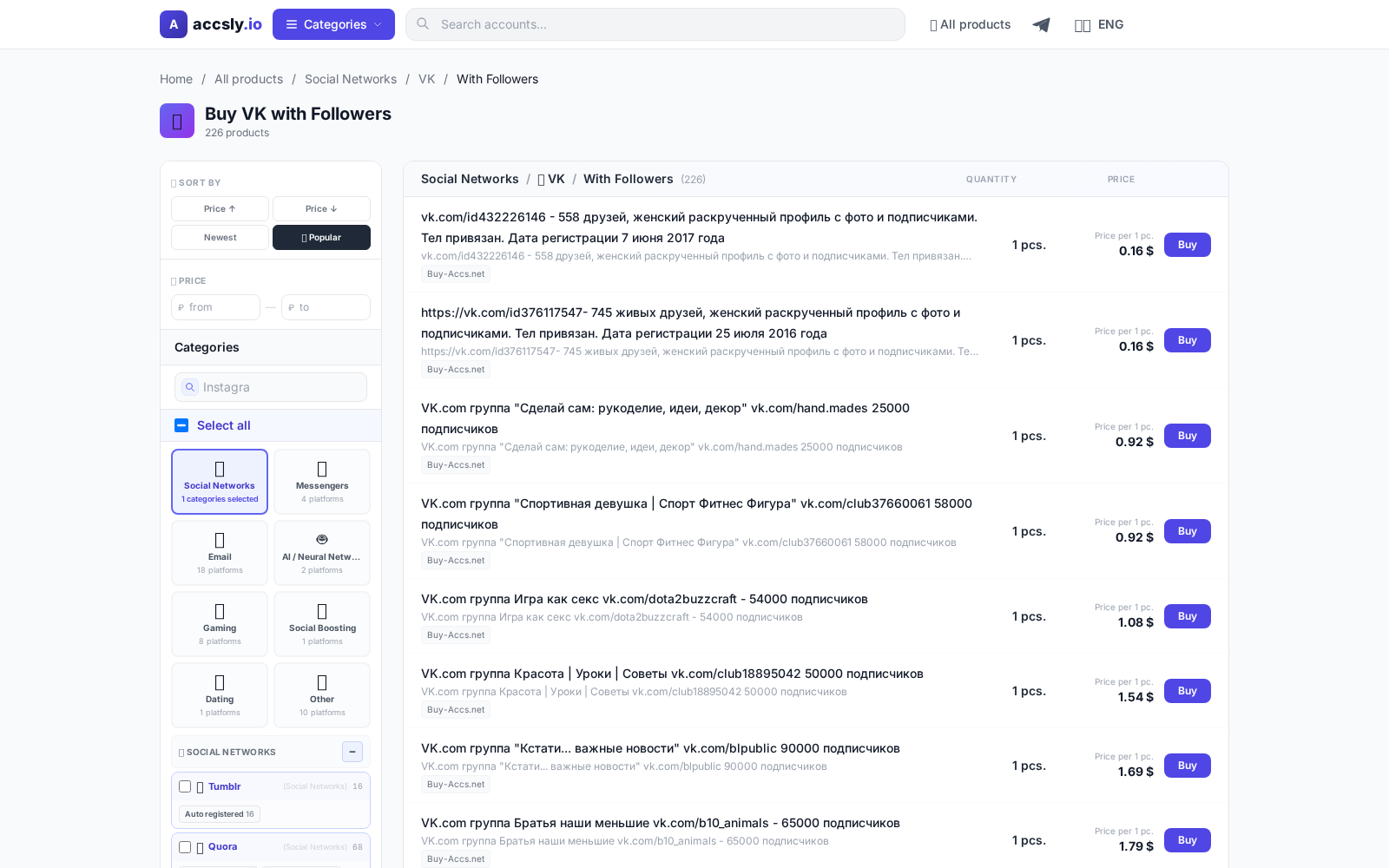Screen dimensions: 1389x868
Task: Open the Categories dropdown menu
Action: 332,24
